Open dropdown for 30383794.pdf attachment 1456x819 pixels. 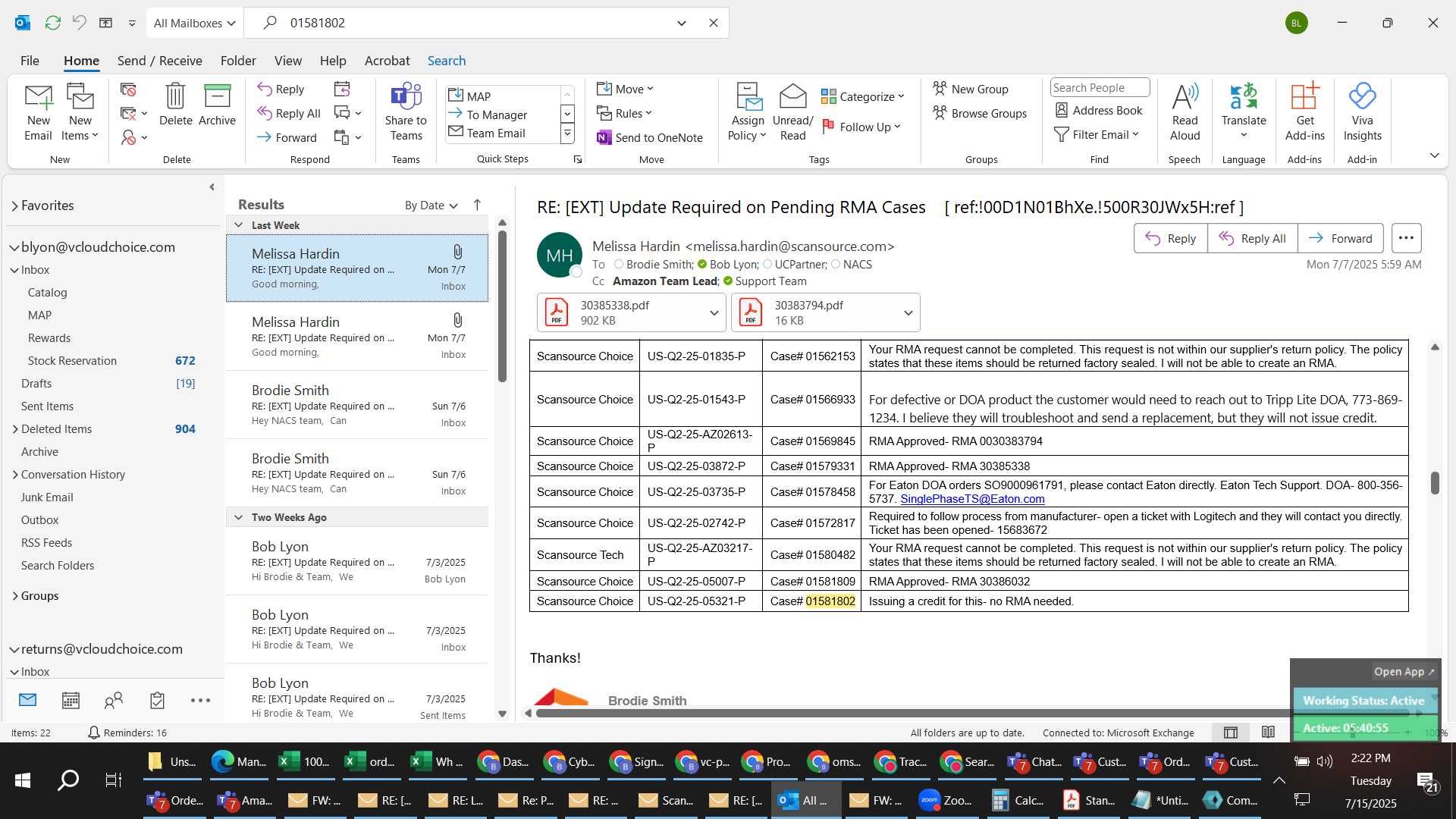(908, 312)
